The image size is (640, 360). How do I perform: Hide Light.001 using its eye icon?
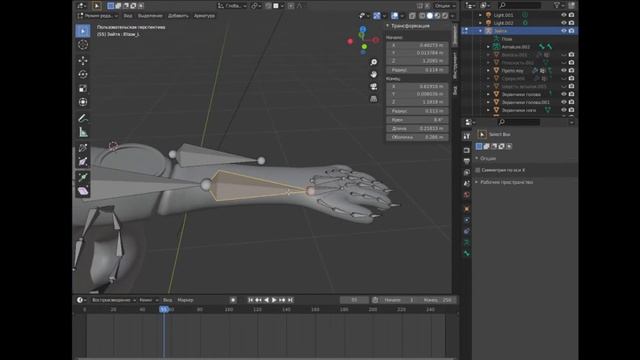[564, 15]
